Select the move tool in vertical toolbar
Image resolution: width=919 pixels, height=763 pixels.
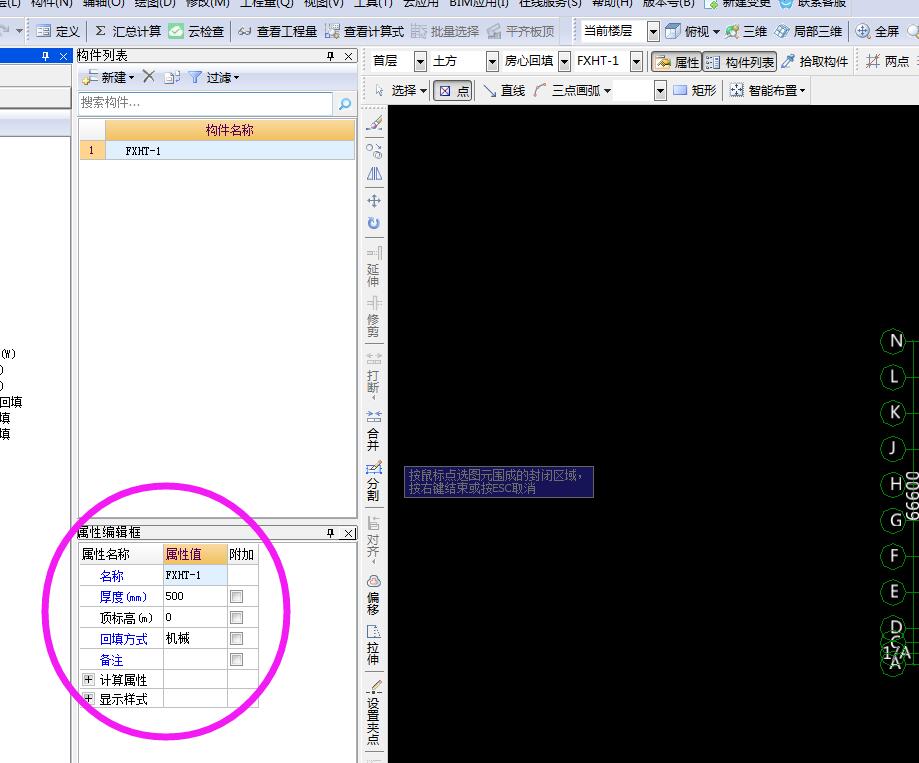[374, 201]
